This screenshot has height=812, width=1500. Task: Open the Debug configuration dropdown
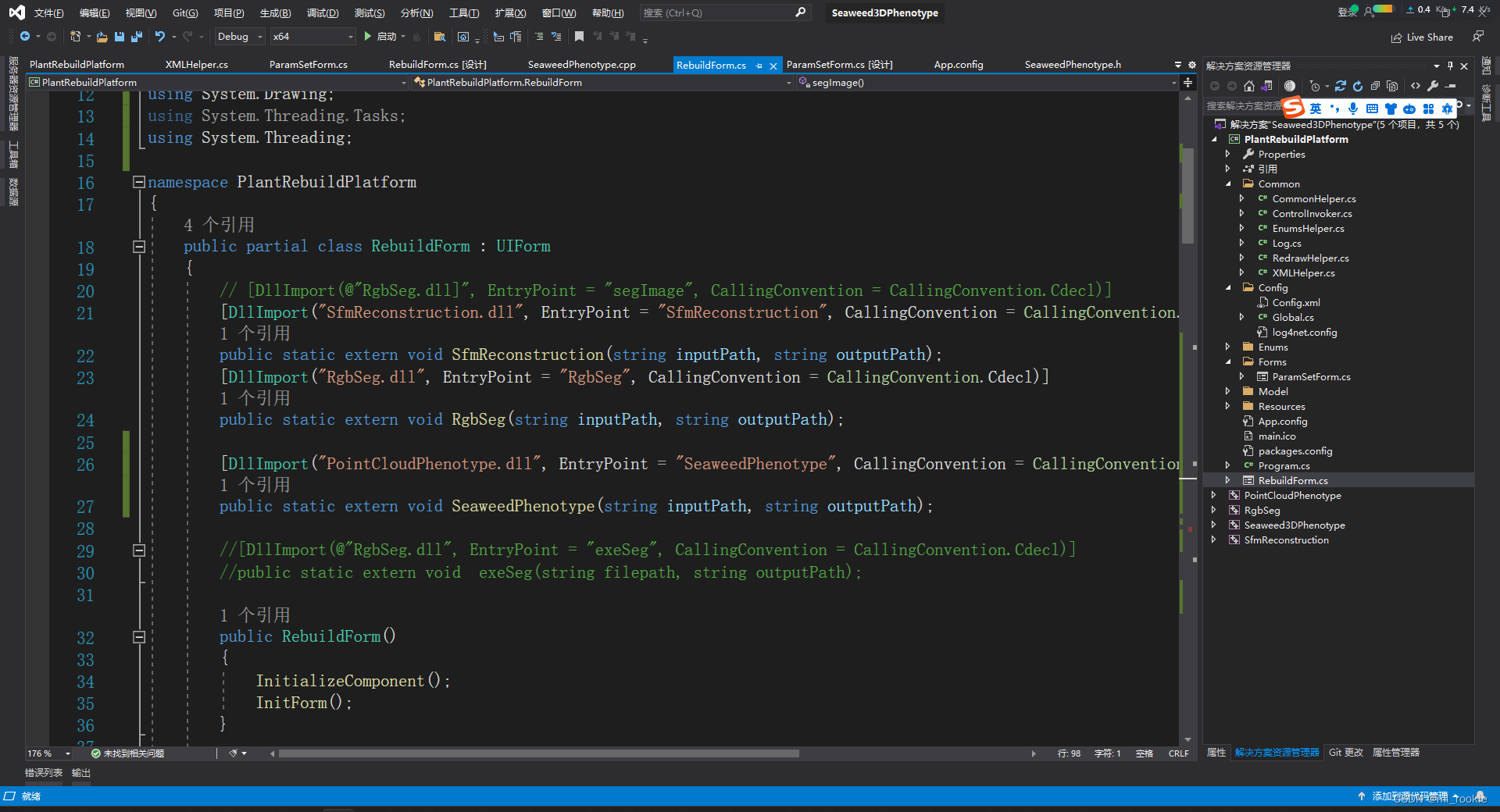240,37
